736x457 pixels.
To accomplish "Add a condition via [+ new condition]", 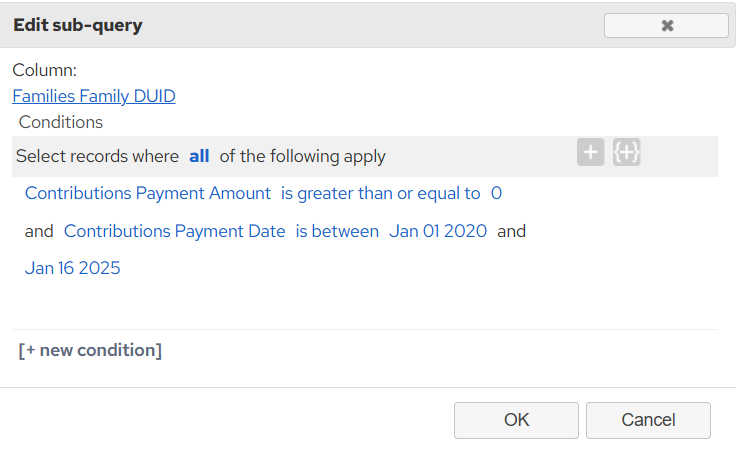I will pyautogui.click(x=90, y=350).
